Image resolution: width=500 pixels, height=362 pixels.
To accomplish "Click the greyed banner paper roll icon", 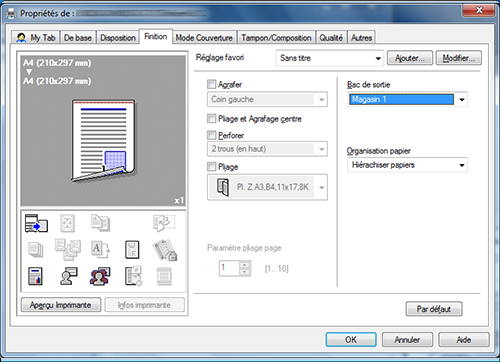I will pos(164,276).
